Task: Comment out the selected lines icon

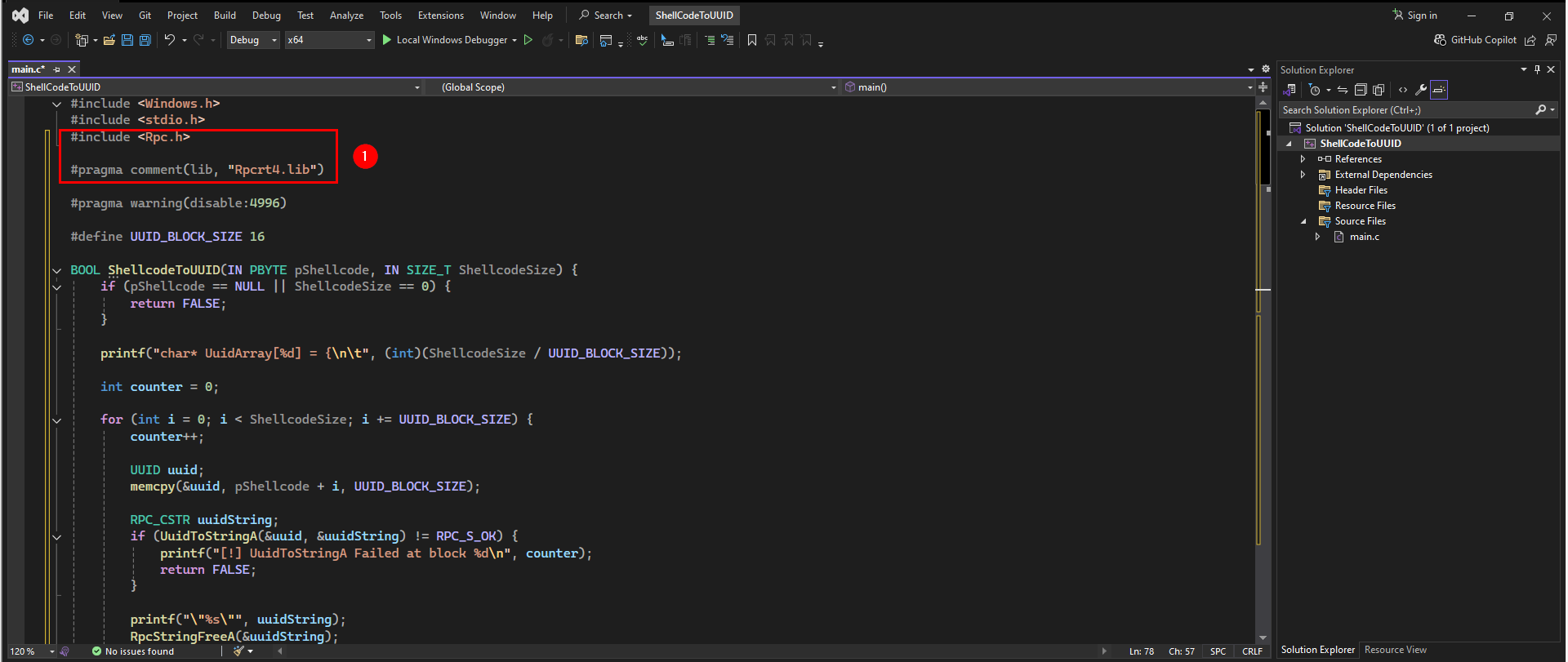Action: click(709, 40)
